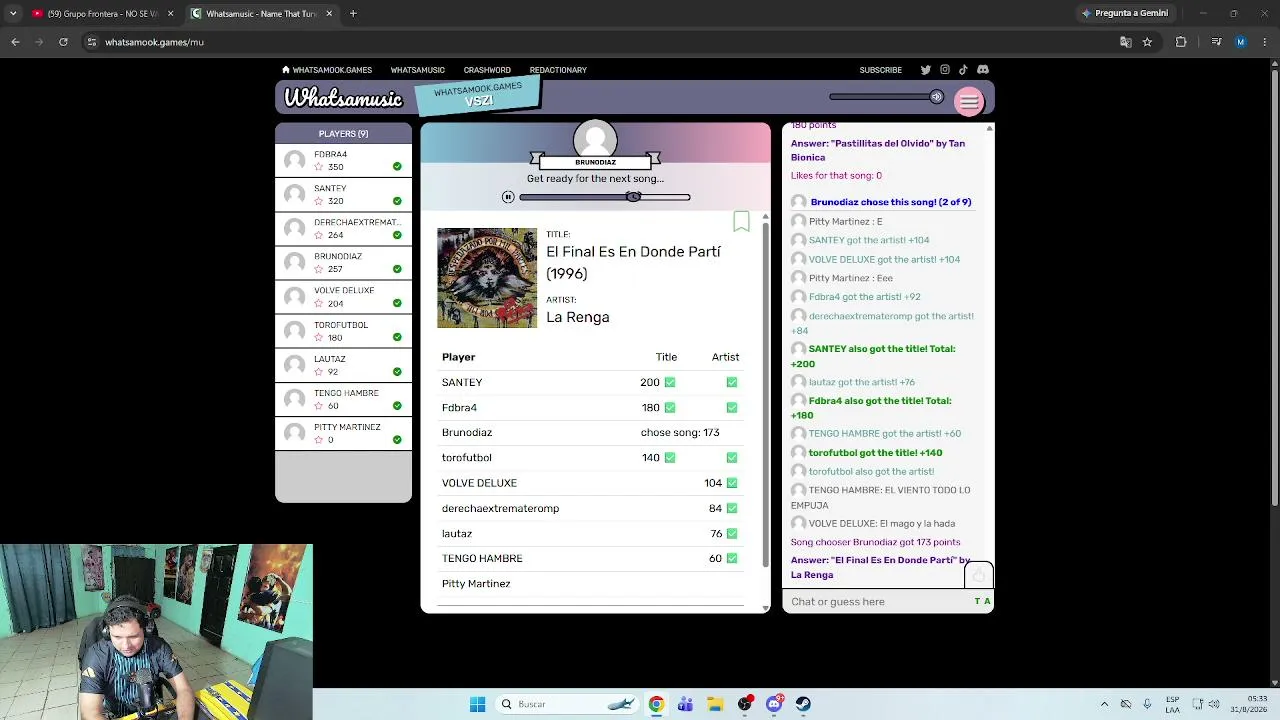This screenshot has width=1280, height=720.
Task: Reload the current page
Action: click(63, 42)
